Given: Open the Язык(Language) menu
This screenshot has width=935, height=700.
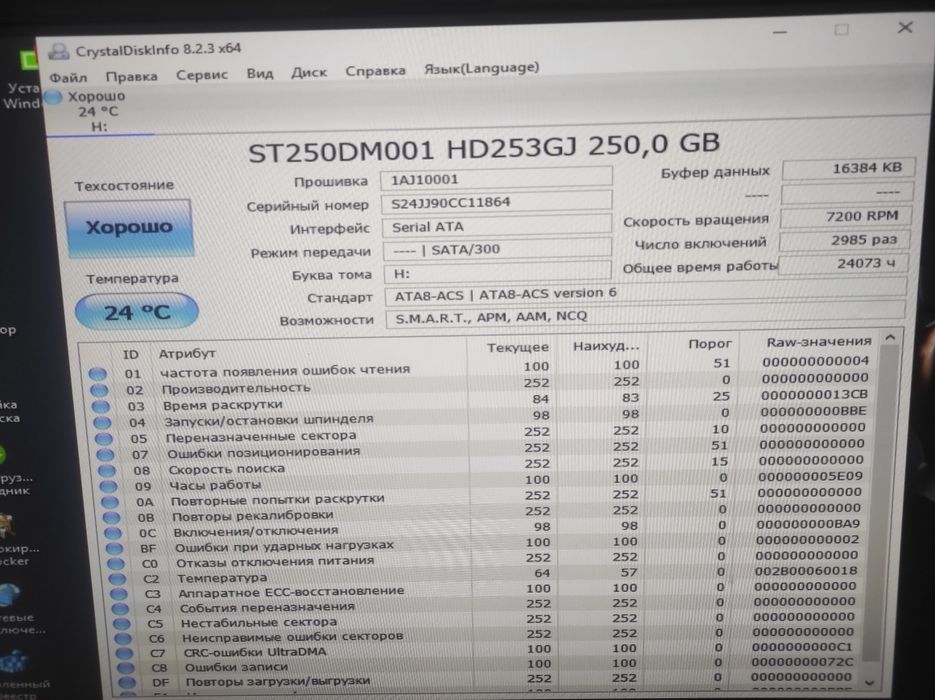Looking at the screenshot, I should tap(481, 68).
